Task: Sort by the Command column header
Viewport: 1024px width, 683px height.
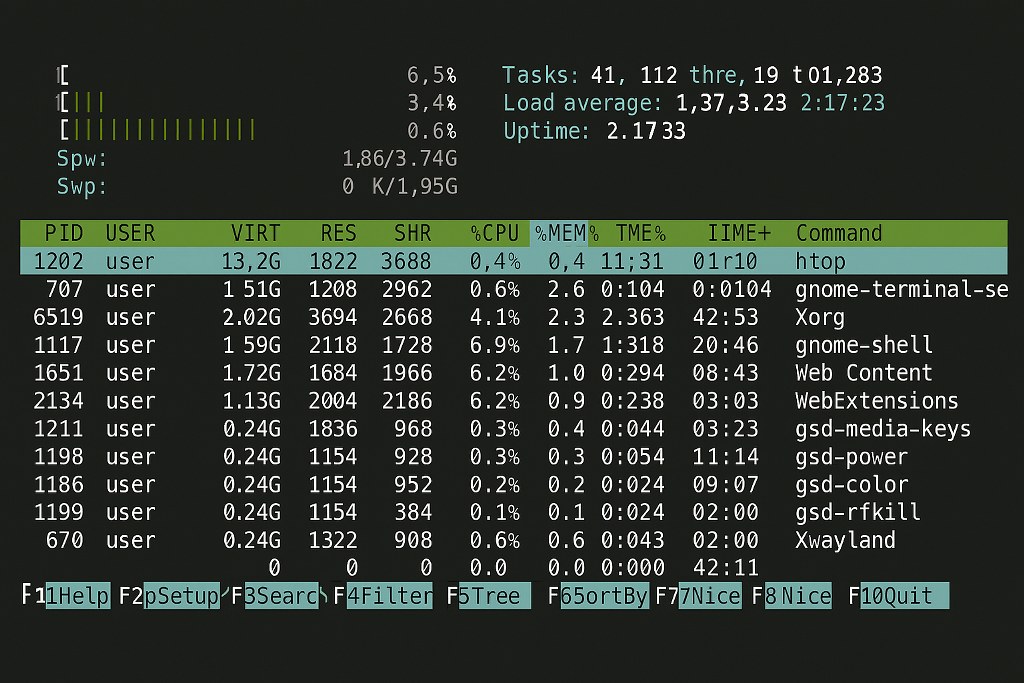Action: click(x=839, y=233)
